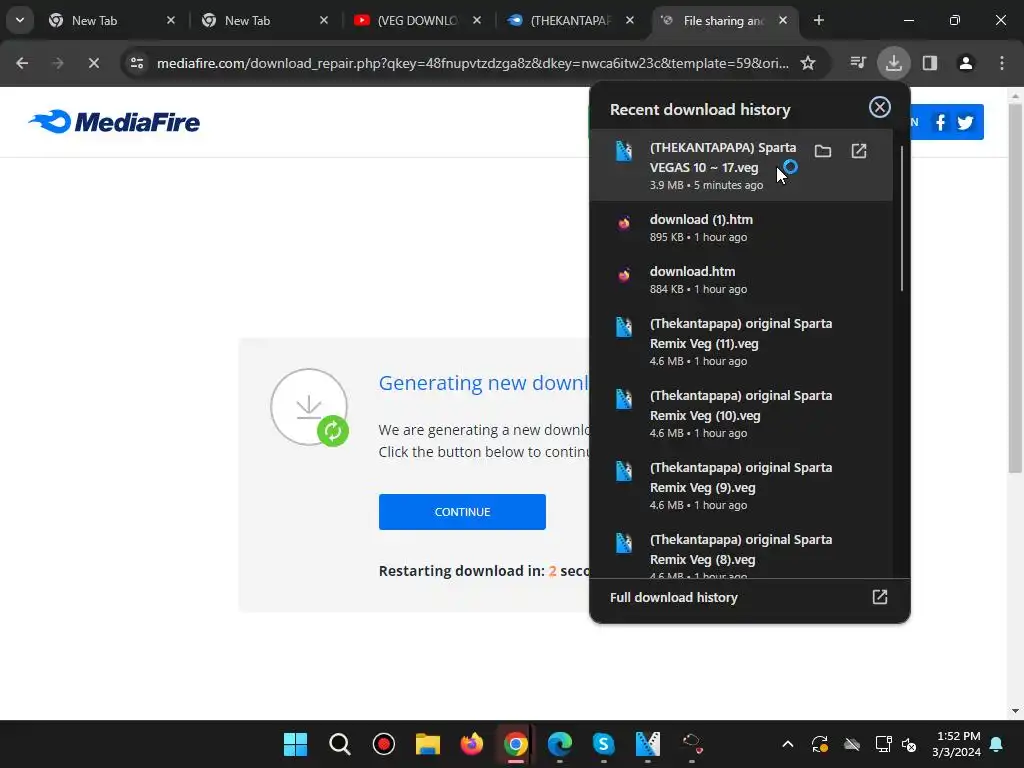The height and width of the screenshot is (768, 1024).
Task: Switch to the YouTube VEG DOWNLO tab
Action: click(x=417, y=21)
